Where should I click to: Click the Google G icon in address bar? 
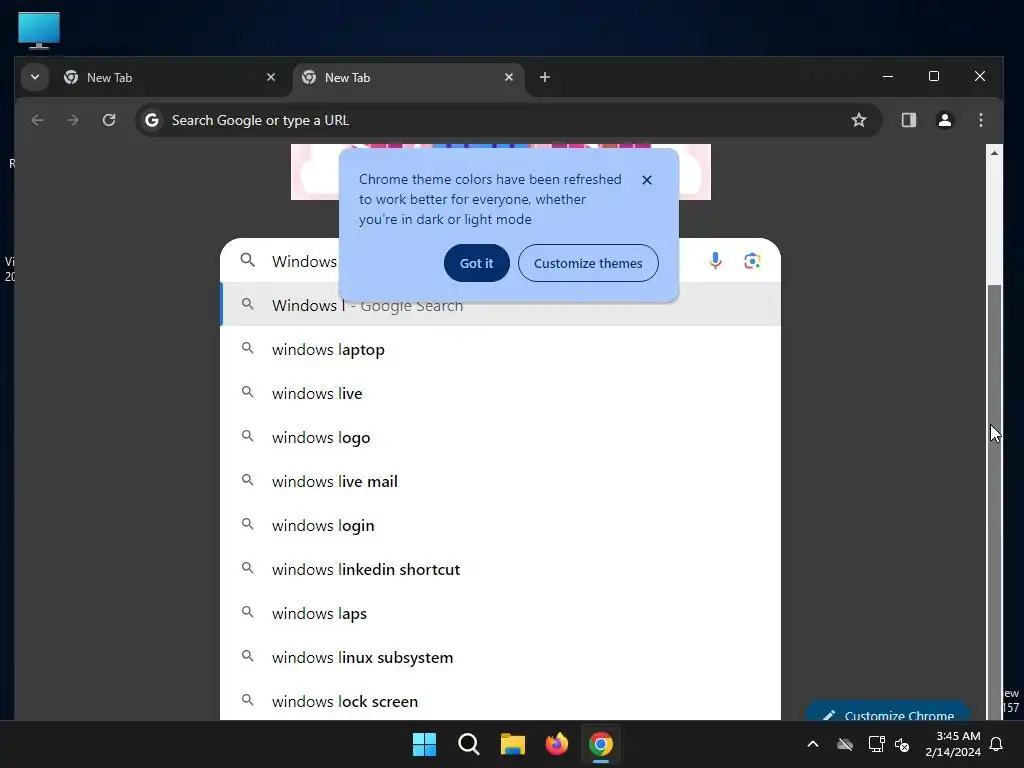(152, 120)
